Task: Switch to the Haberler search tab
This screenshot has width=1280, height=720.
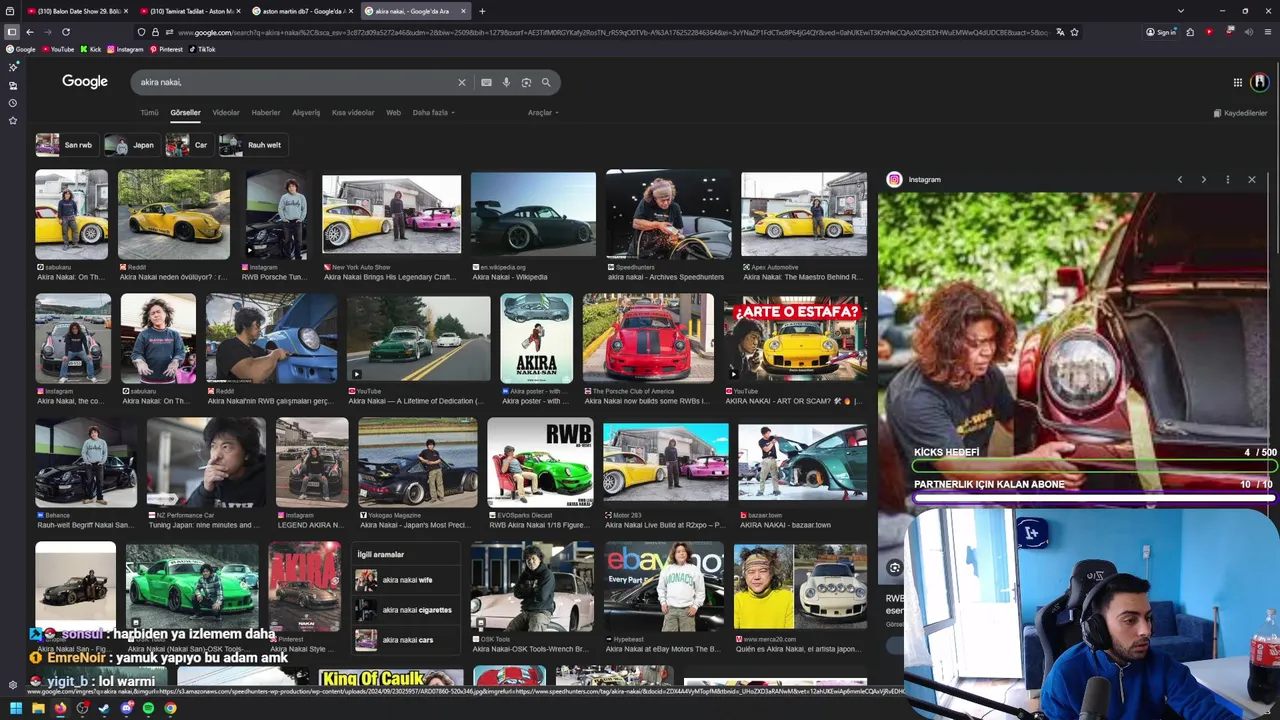Action: (266, 113)
